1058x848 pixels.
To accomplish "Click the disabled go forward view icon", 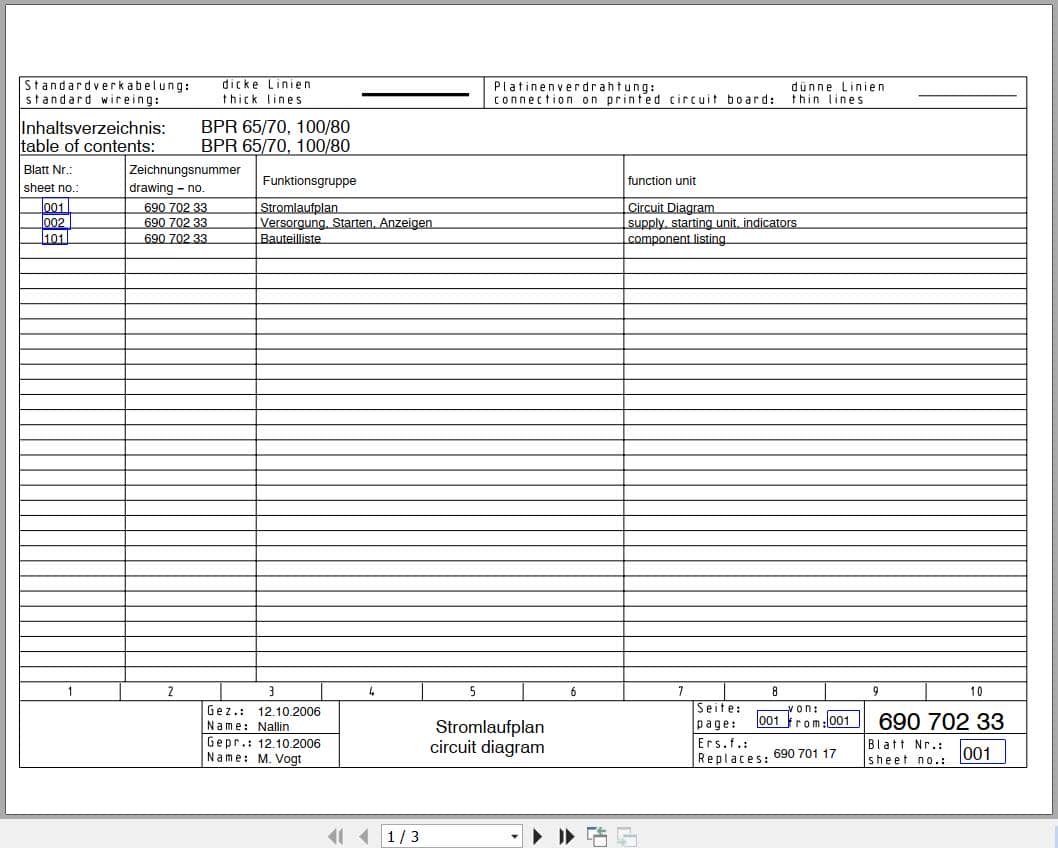I will coord(627,837).
